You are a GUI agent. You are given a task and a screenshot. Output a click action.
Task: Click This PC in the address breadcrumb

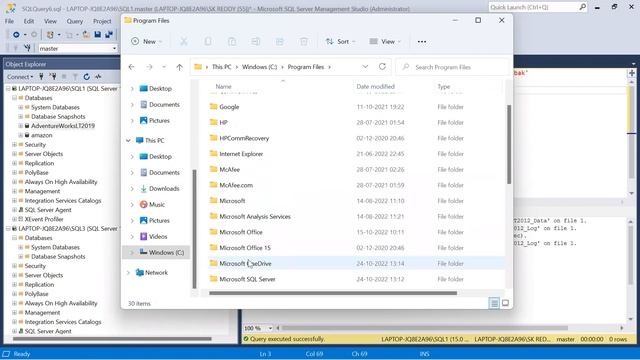click(x=222, y=67)
